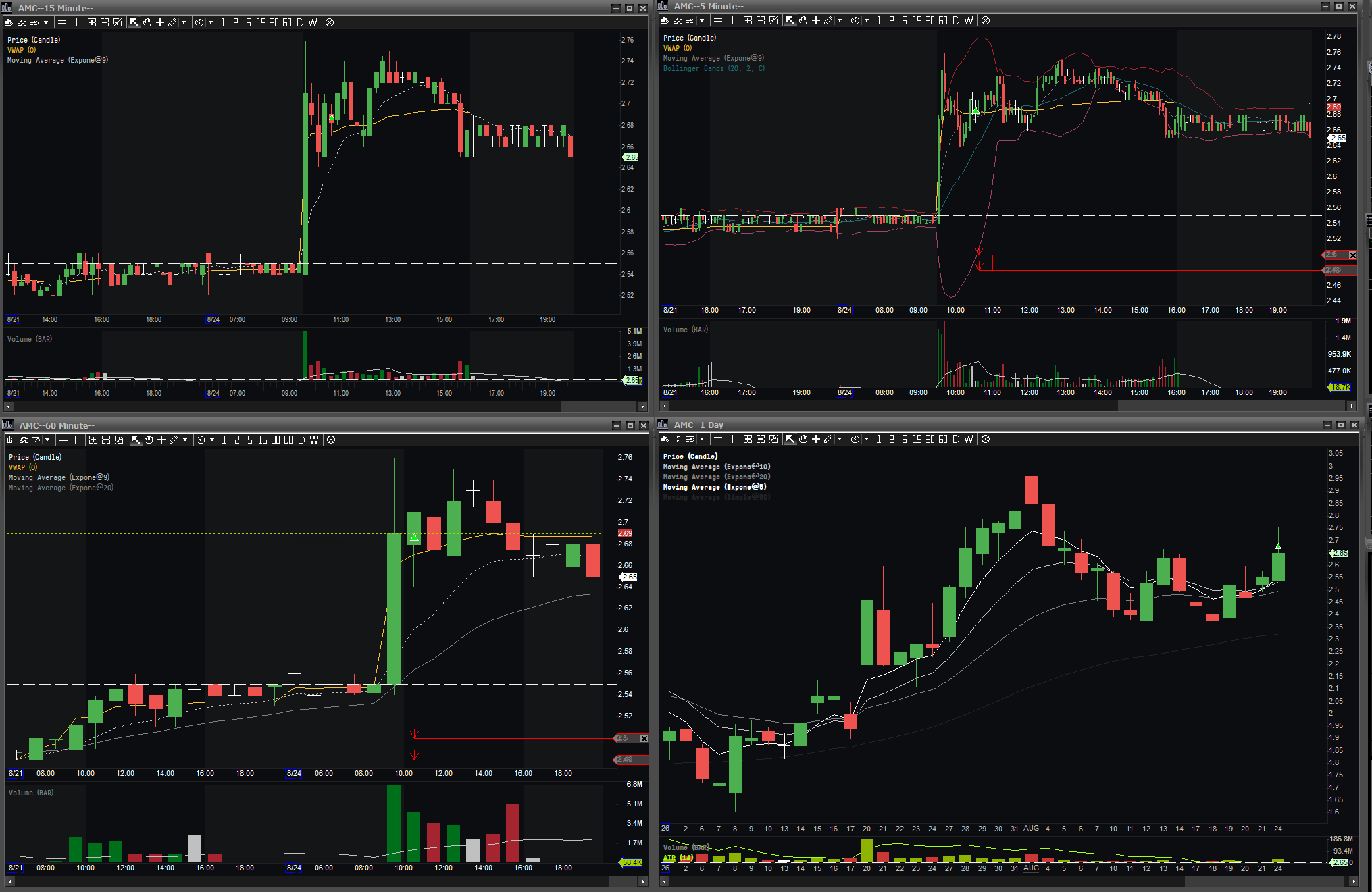Switch AMC 1 Day chart to weekly interval
The height and width of the screenshot is (892, 1372).
point(969,439)
